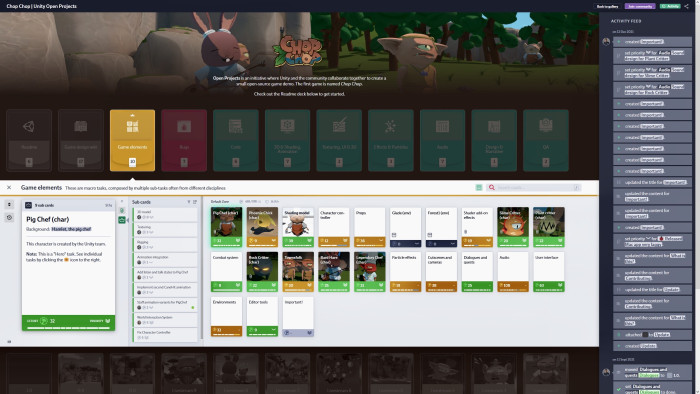Image resolution: width=700 pixels, height=394 pixels.
Task: Click the Activity button in top bar
Action: pyautogui.click(x=671, y=6)
